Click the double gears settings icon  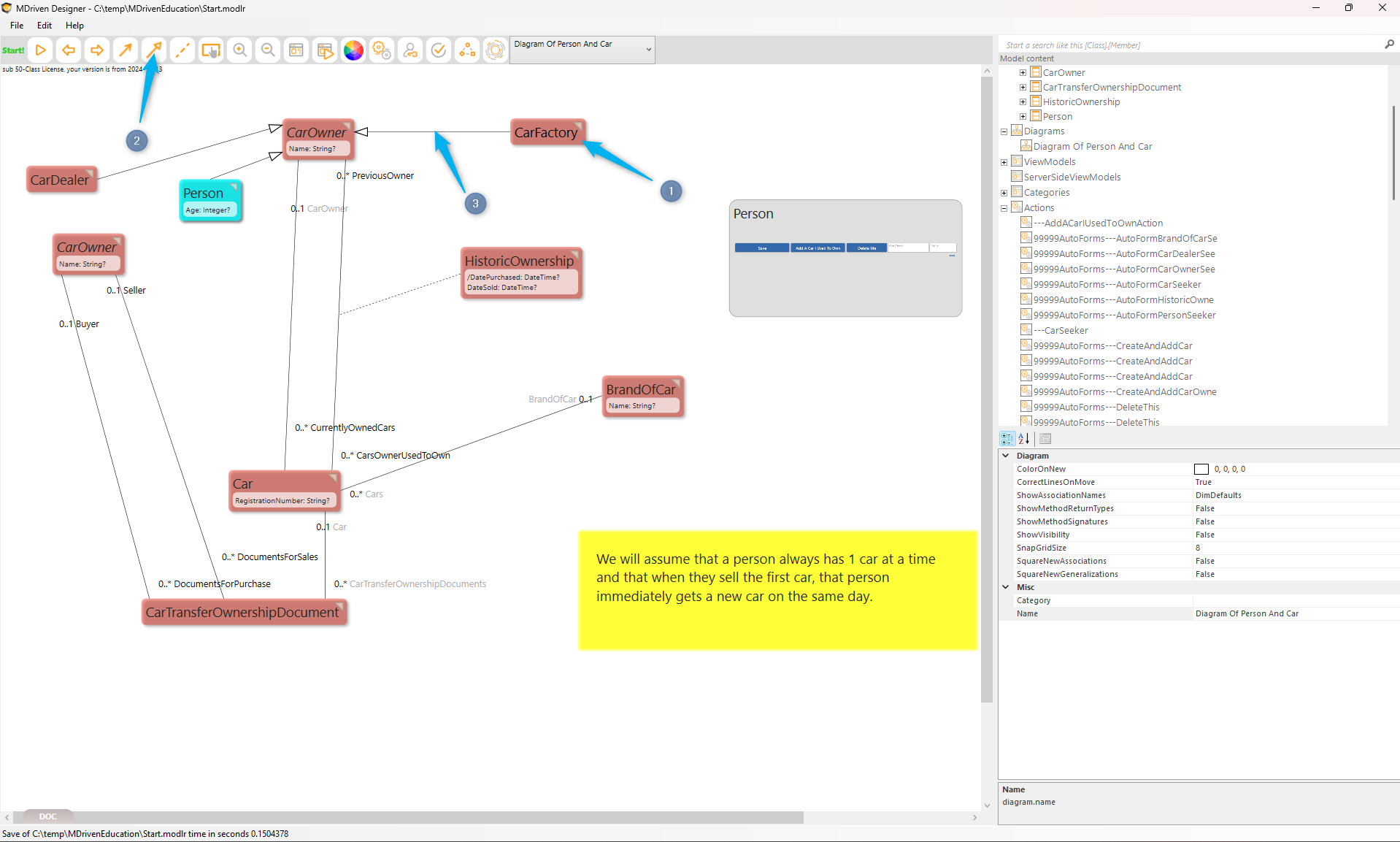click(x=382, y=50)
